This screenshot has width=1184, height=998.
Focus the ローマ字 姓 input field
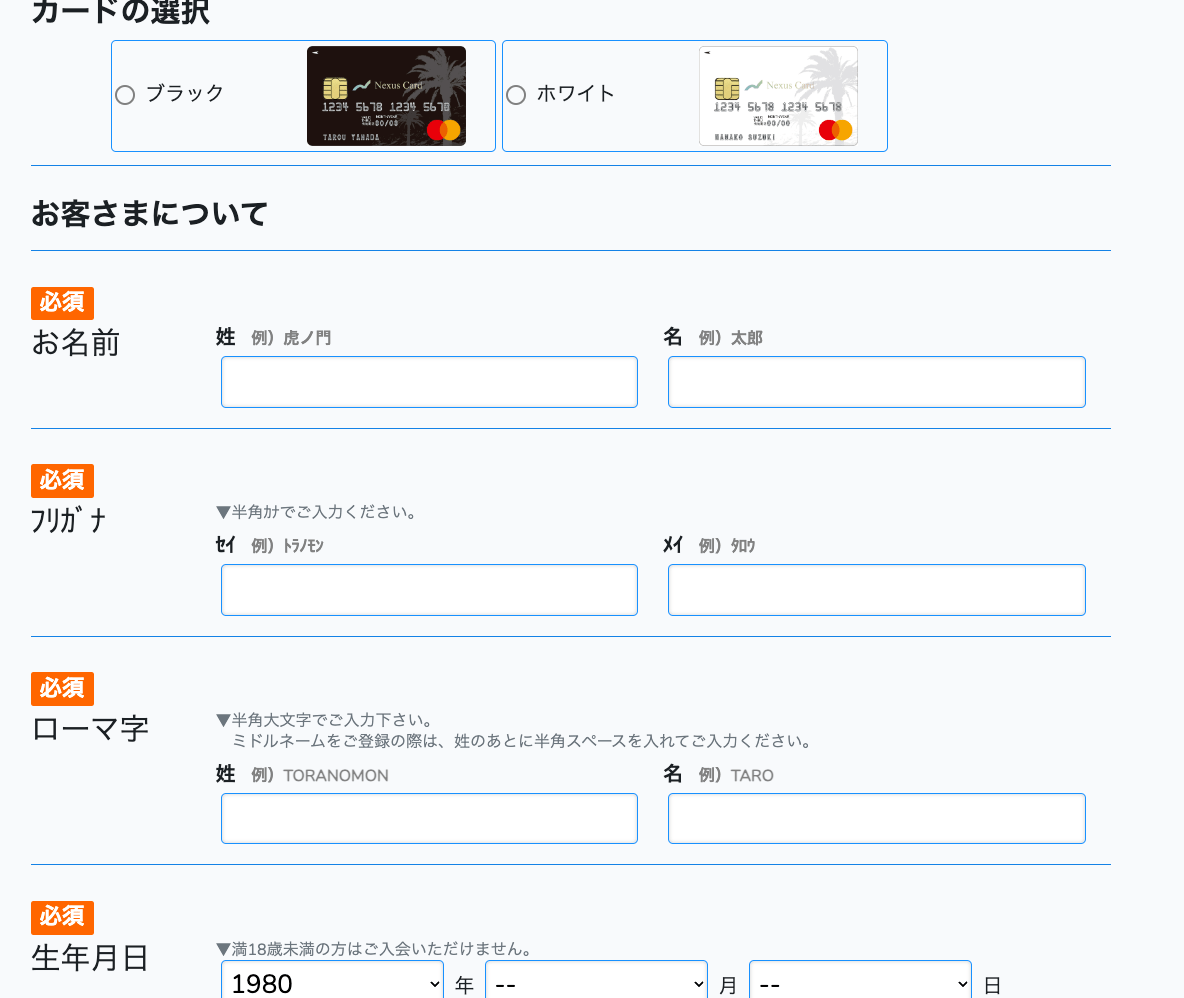click(429, 818)
